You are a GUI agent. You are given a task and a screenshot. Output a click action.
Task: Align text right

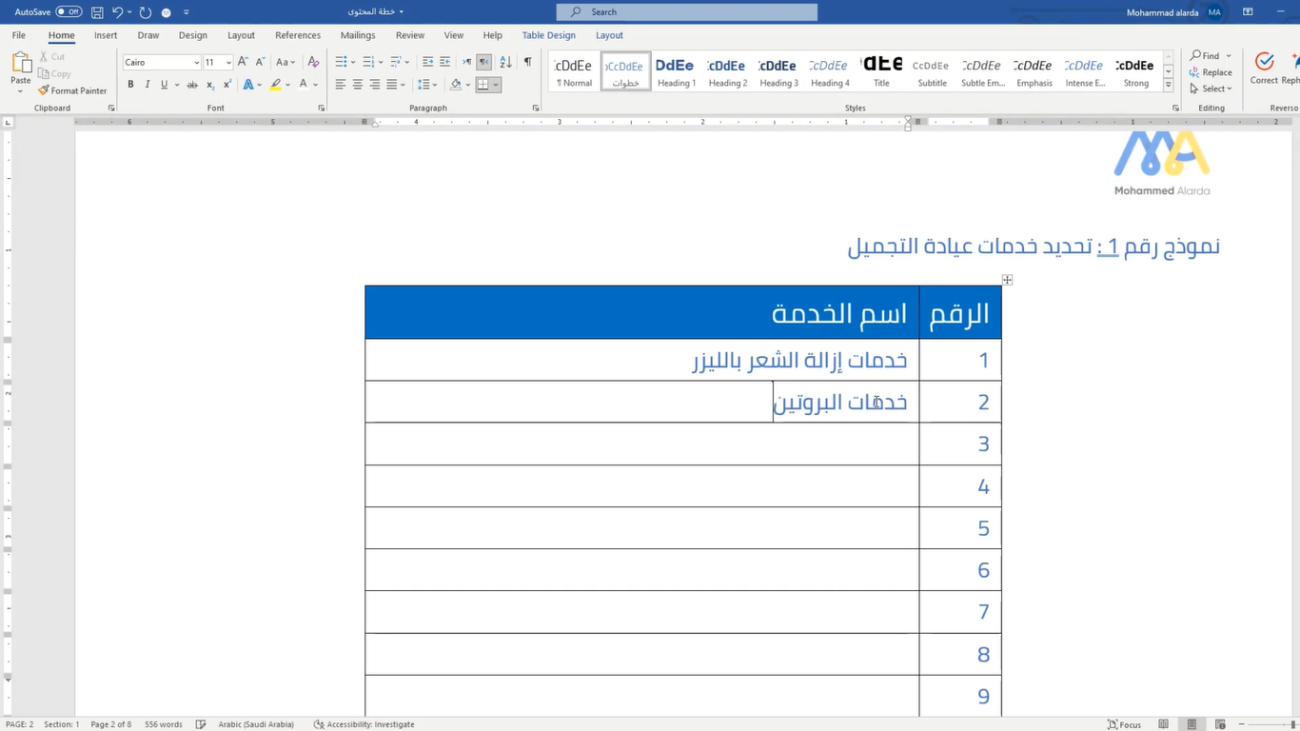coord(374,85)
